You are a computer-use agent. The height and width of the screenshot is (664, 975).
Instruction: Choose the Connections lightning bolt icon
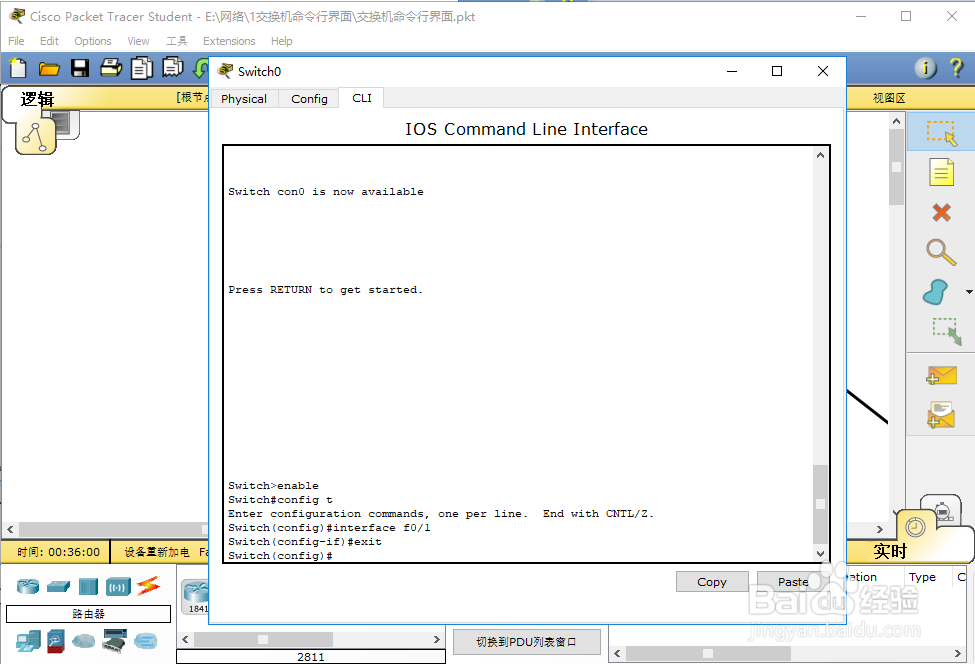[x=148, y=586]
